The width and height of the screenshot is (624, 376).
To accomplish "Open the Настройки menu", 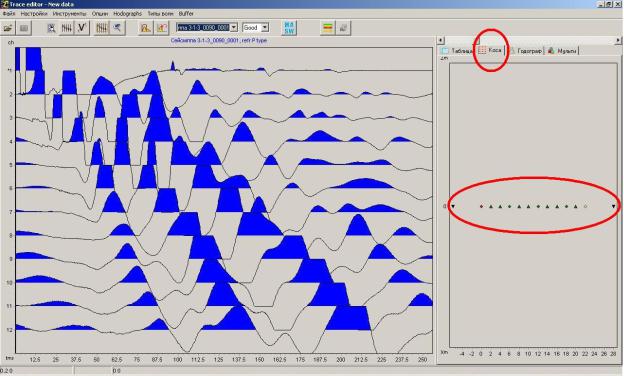I will [34, 14].
